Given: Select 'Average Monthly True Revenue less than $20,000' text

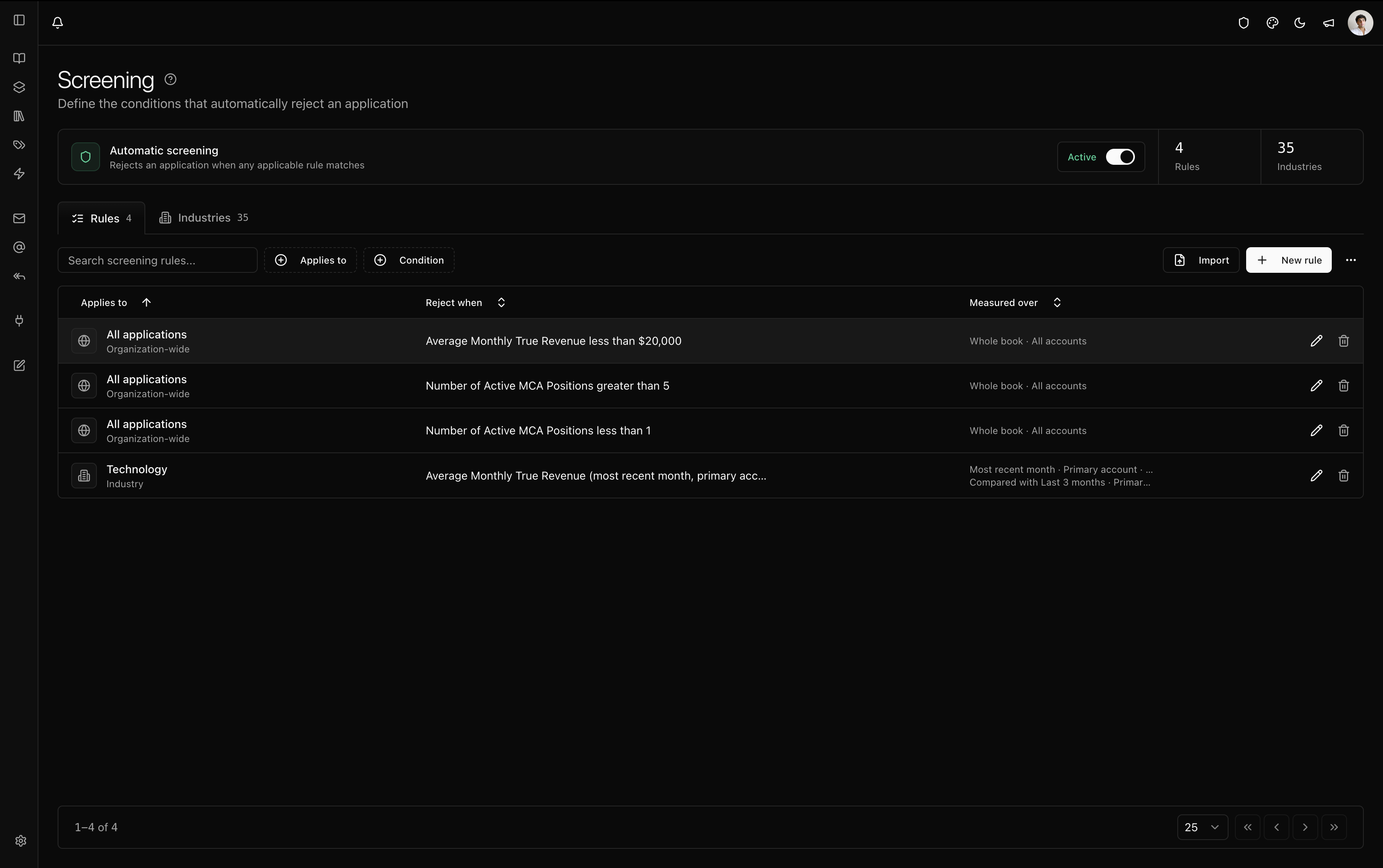Looking at the screenshot, I should [x=554, y=341].
